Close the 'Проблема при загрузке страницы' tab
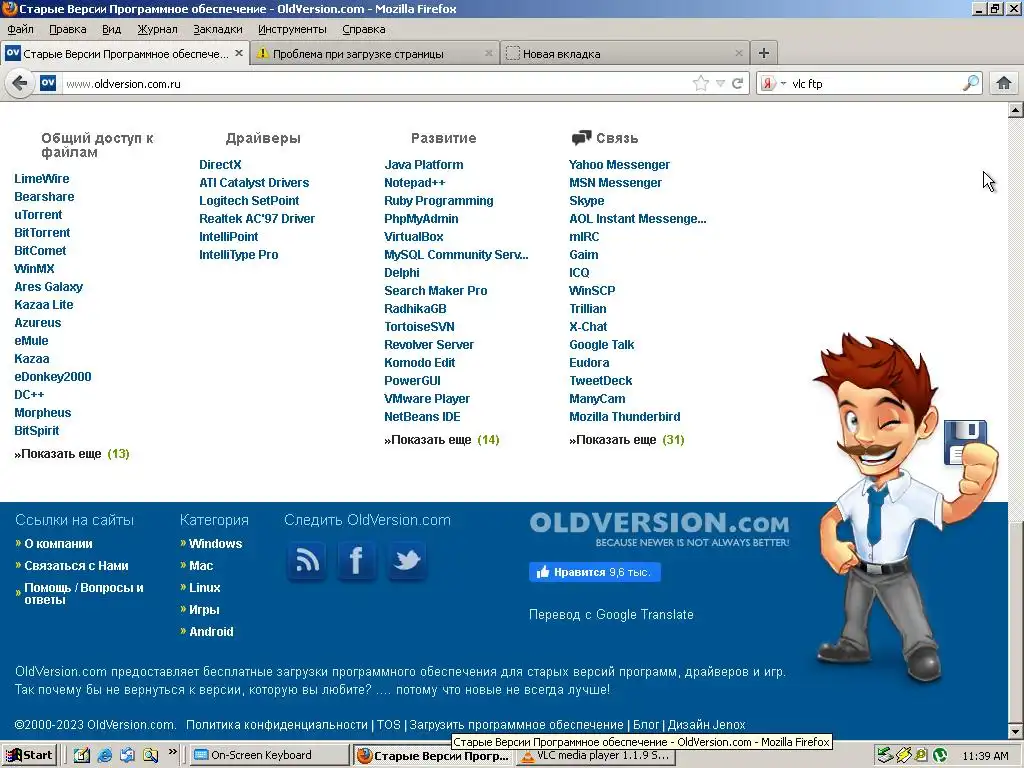The width and height of the screenshot is (1024, 768). [x=488, y=54]
